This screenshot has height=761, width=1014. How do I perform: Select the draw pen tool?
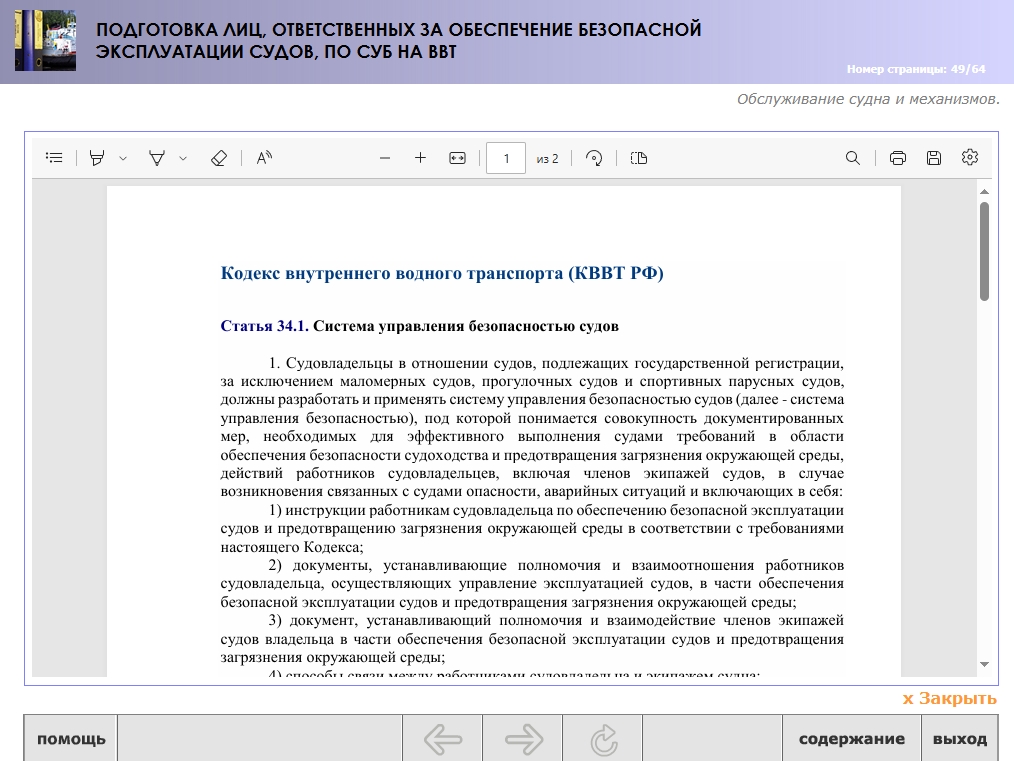coord(157,158)
